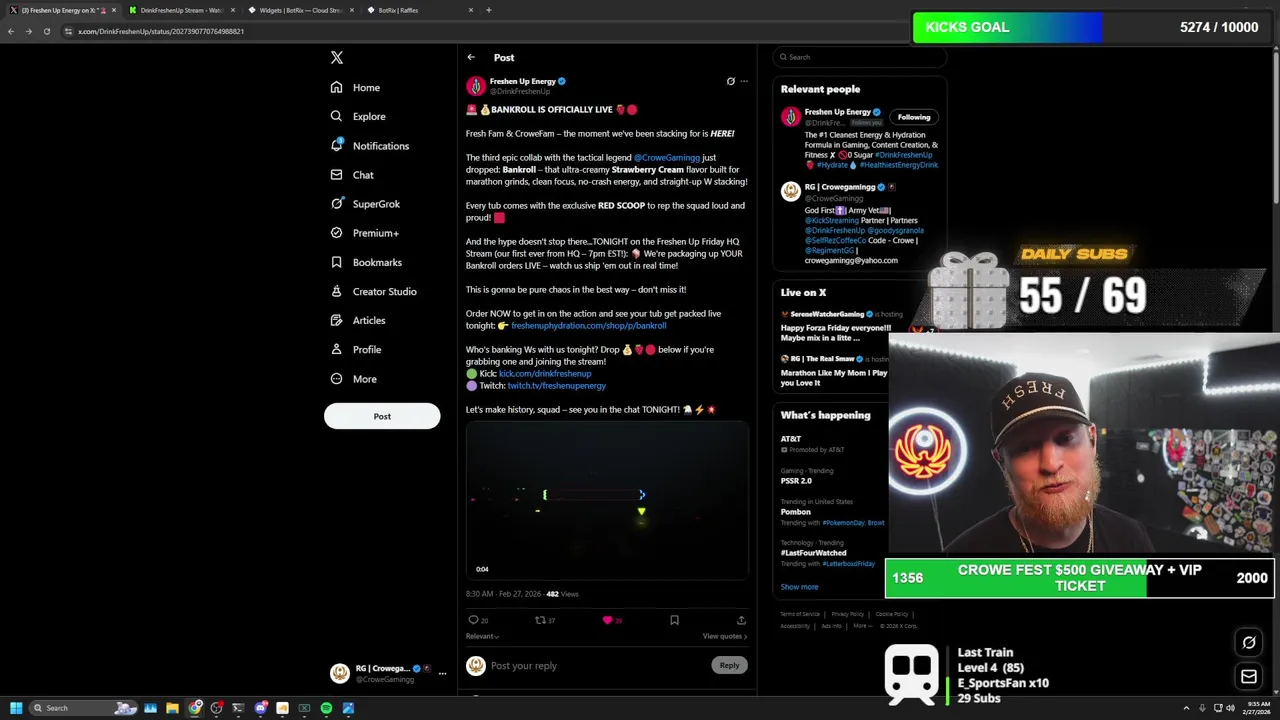Click the Windows taskbar Search box
Viewport: 1280px width, 720px height.
(82, 708)
